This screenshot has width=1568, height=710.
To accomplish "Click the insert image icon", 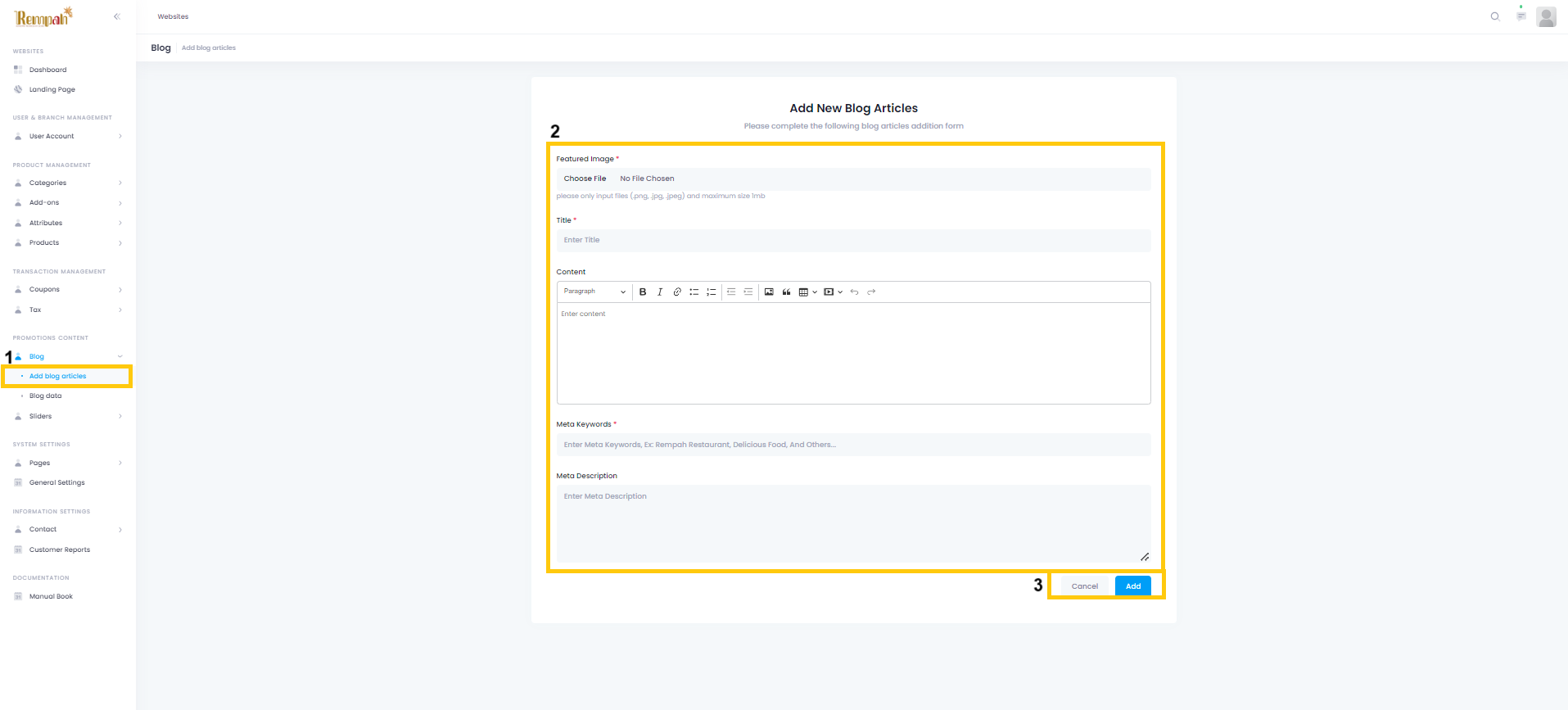I will (769, 292).
